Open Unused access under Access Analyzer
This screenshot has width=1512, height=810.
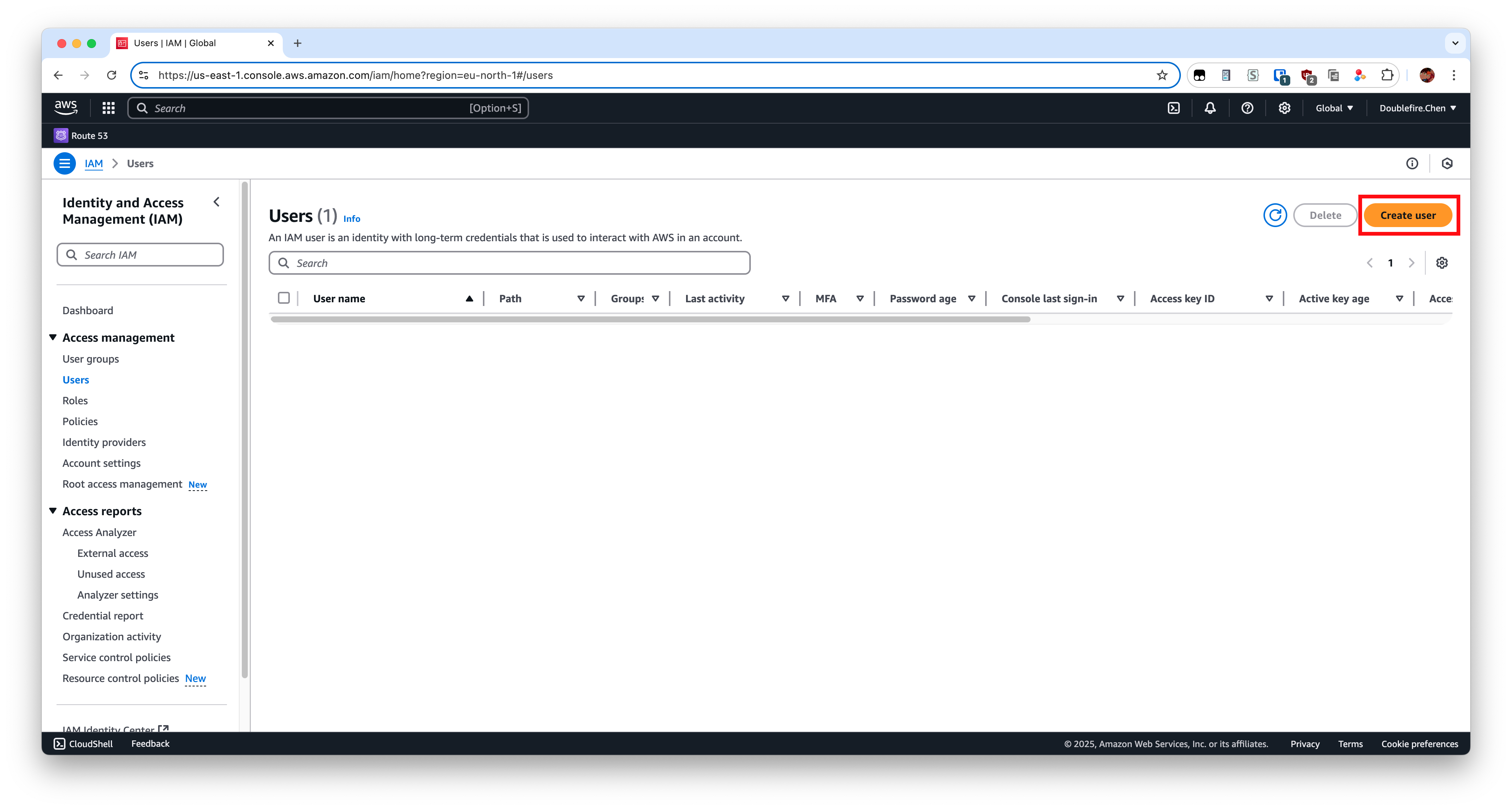click(111, 574)
